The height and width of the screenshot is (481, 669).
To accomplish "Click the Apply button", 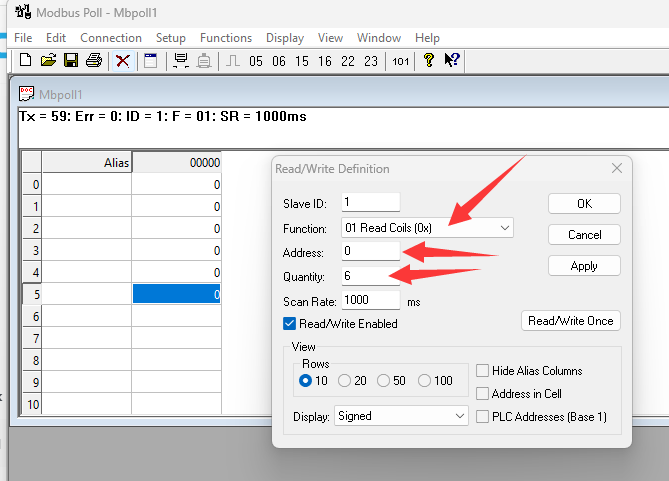I will (x=584, y=266).
